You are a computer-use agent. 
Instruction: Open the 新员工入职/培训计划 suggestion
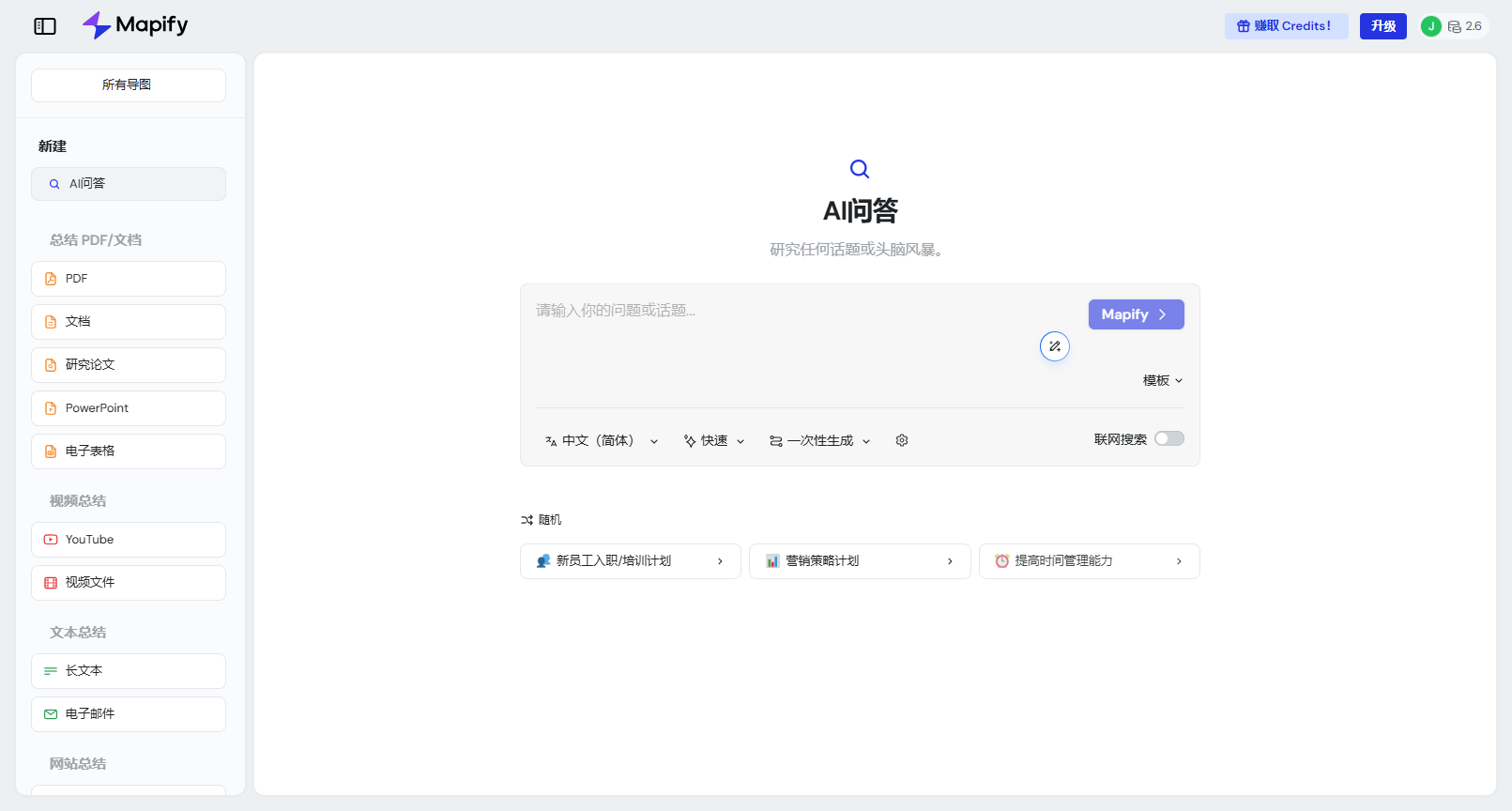coord(631,561)
